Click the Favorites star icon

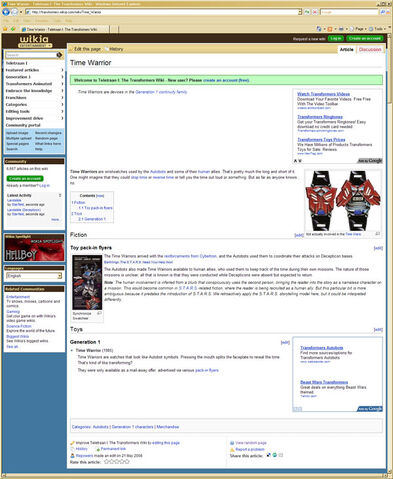[5, 29]
